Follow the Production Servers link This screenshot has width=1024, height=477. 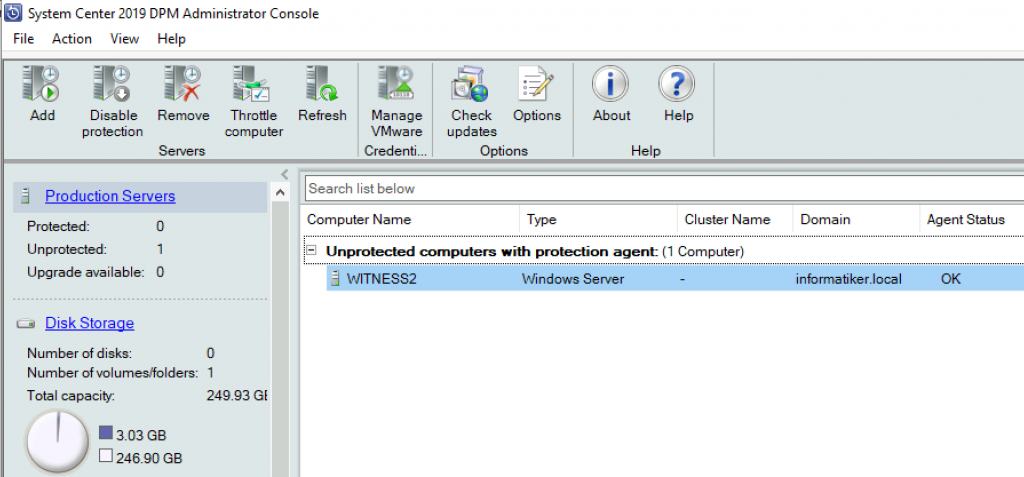pyautogui.click(x=110, y=196)
